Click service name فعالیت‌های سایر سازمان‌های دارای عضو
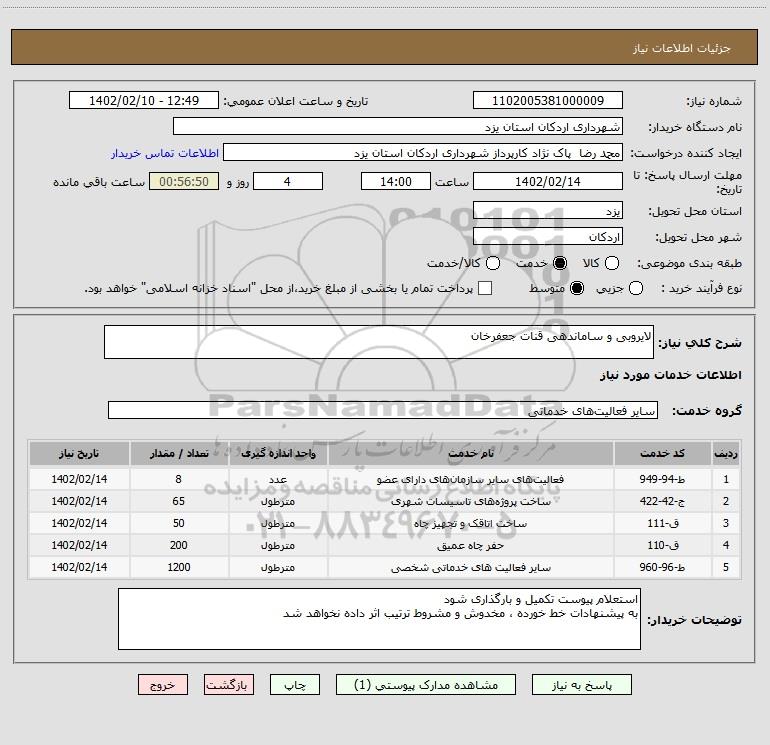The height and width of the screenshot is (745, 770). [x=470, y=479]
